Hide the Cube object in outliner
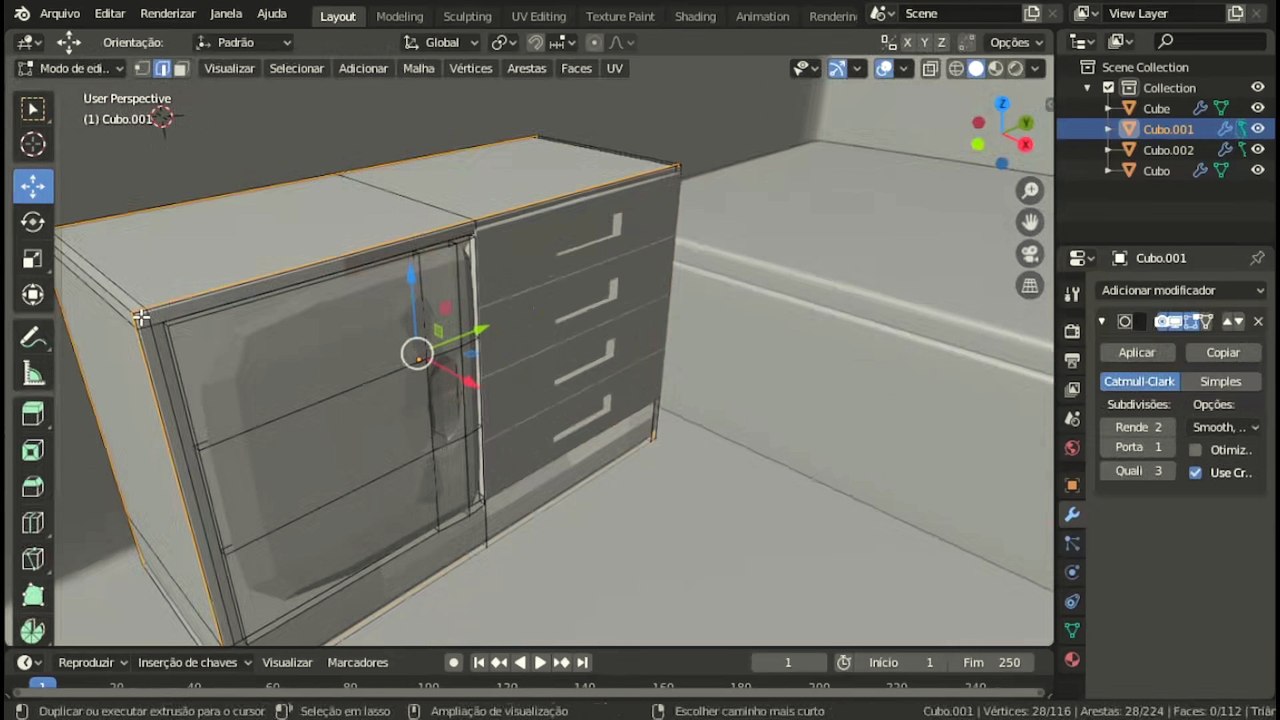1280x720 pixels. coord(1258,108)
